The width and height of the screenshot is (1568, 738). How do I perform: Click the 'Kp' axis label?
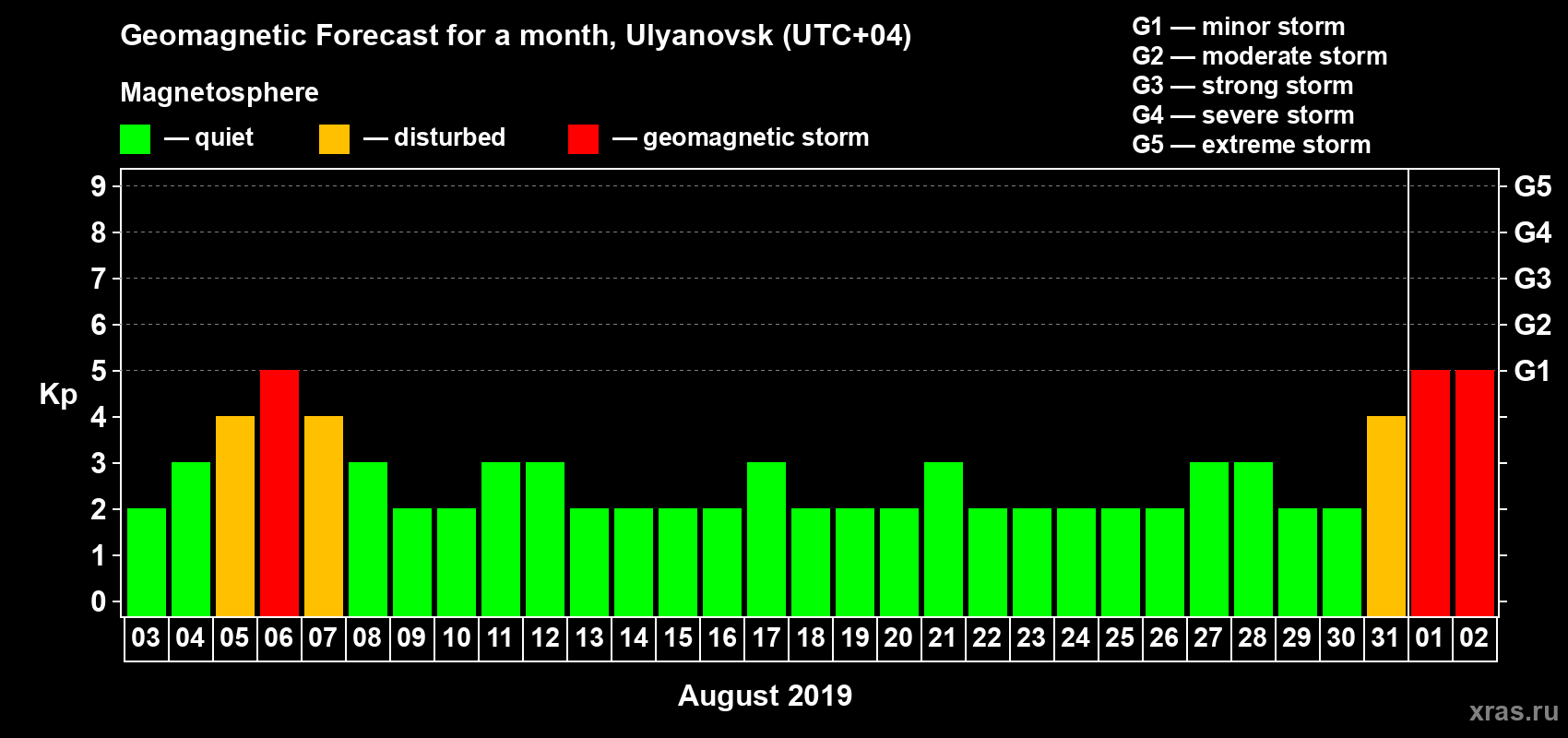[58, 395]
